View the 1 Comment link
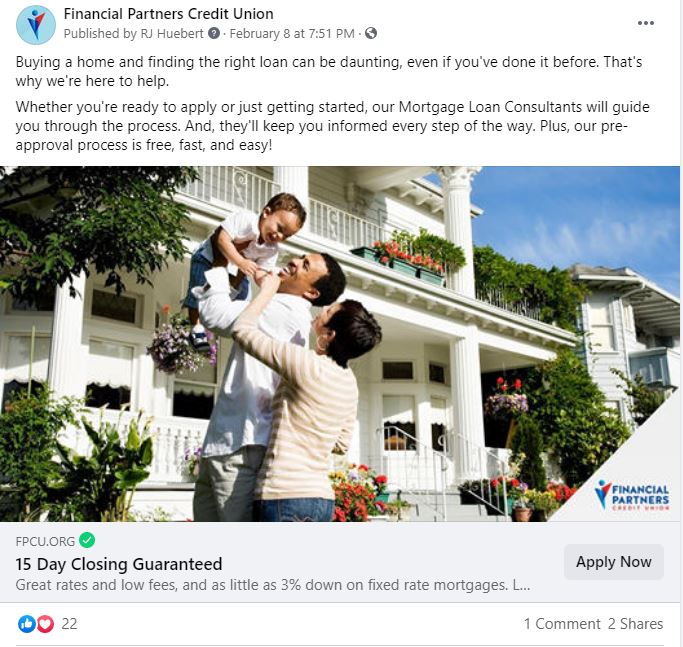Viewport: 683px width, 647px height. click(562, 624)
